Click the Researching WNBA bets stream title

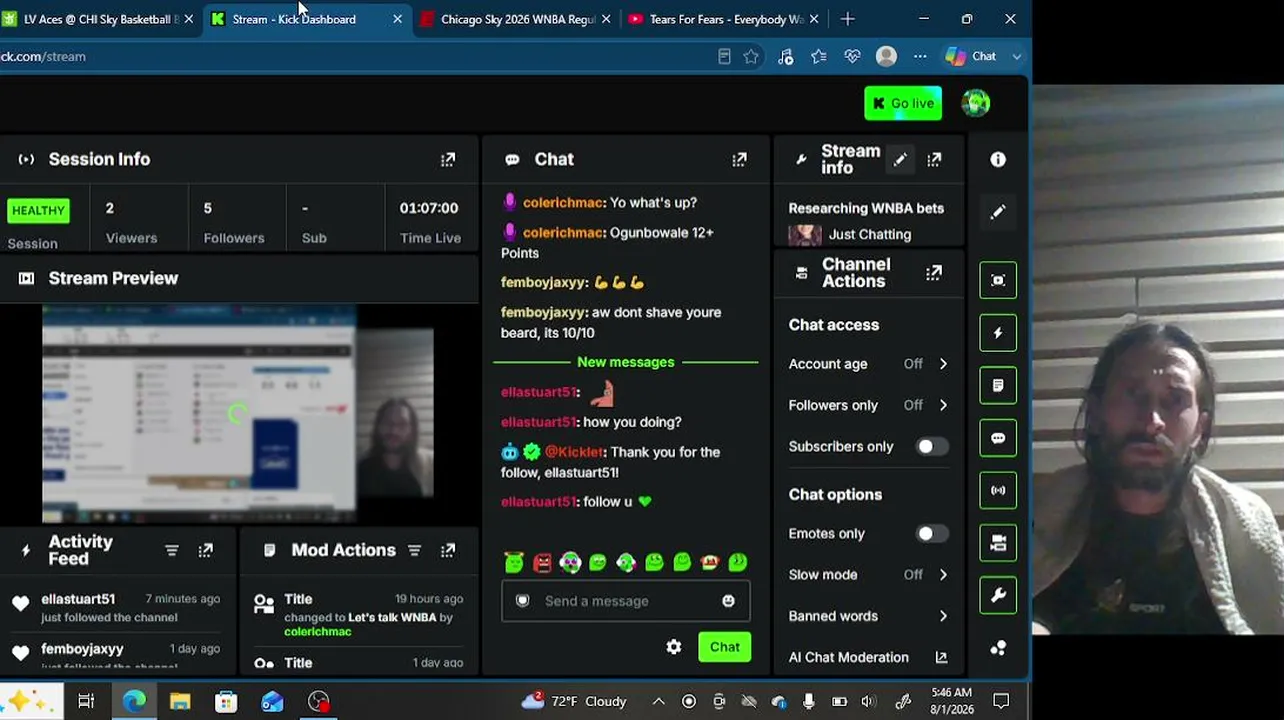click(866, 208)
